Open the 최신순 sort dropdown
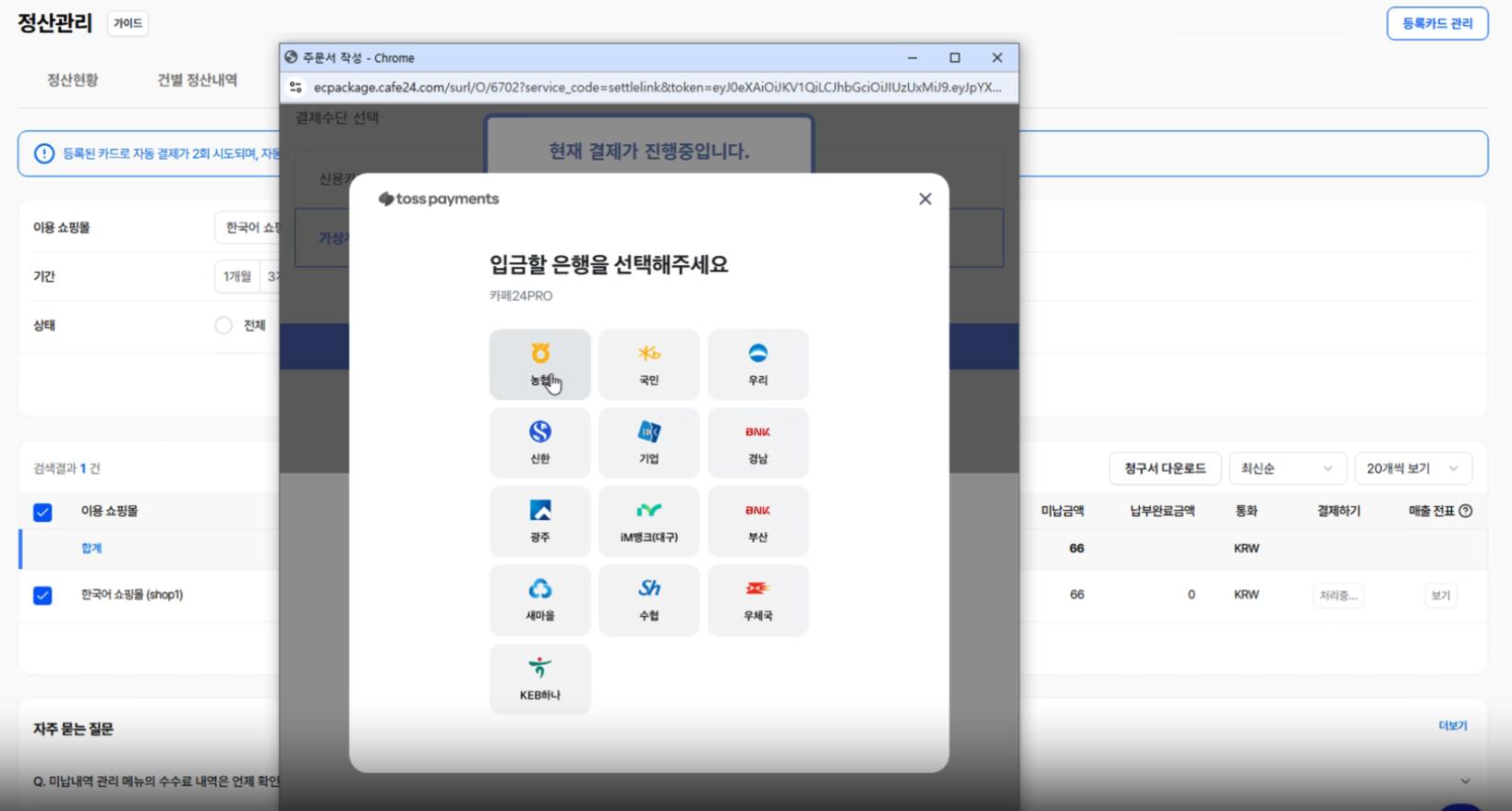Image resolution: width=1512 pixels, height=811 pixels. coord(1287,468)
